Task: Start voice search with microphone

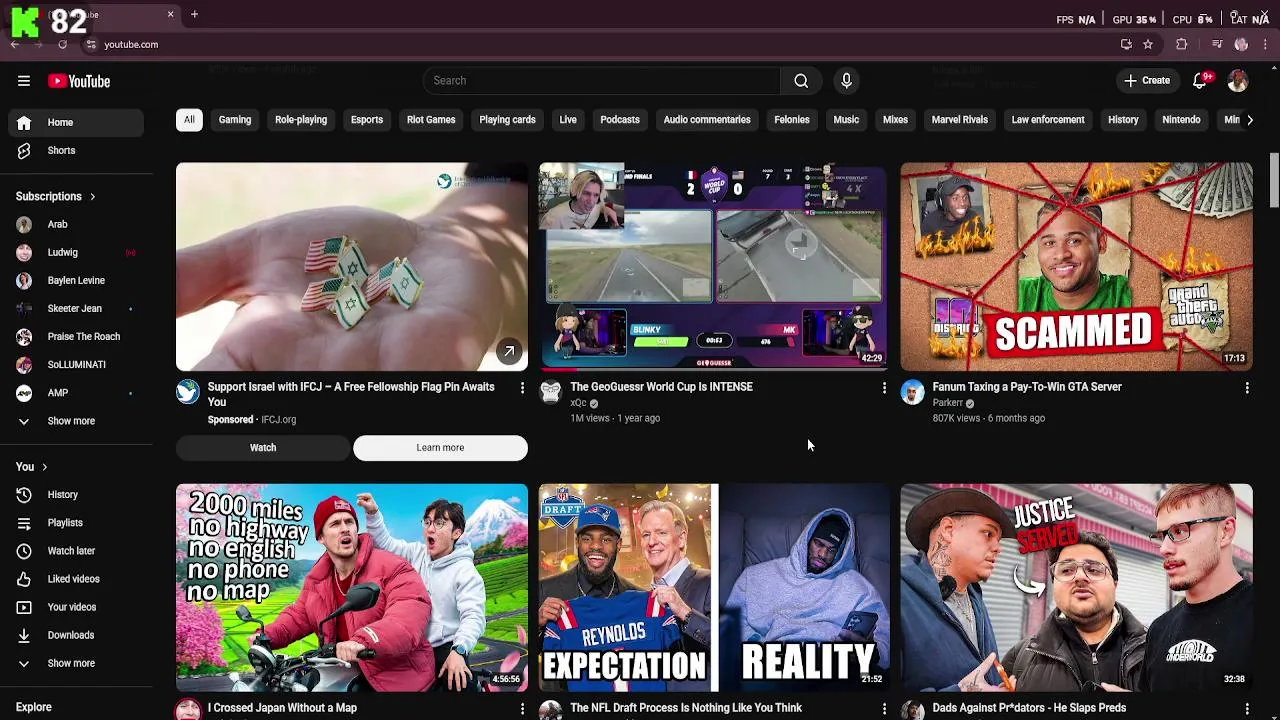Action: [846, 81]
